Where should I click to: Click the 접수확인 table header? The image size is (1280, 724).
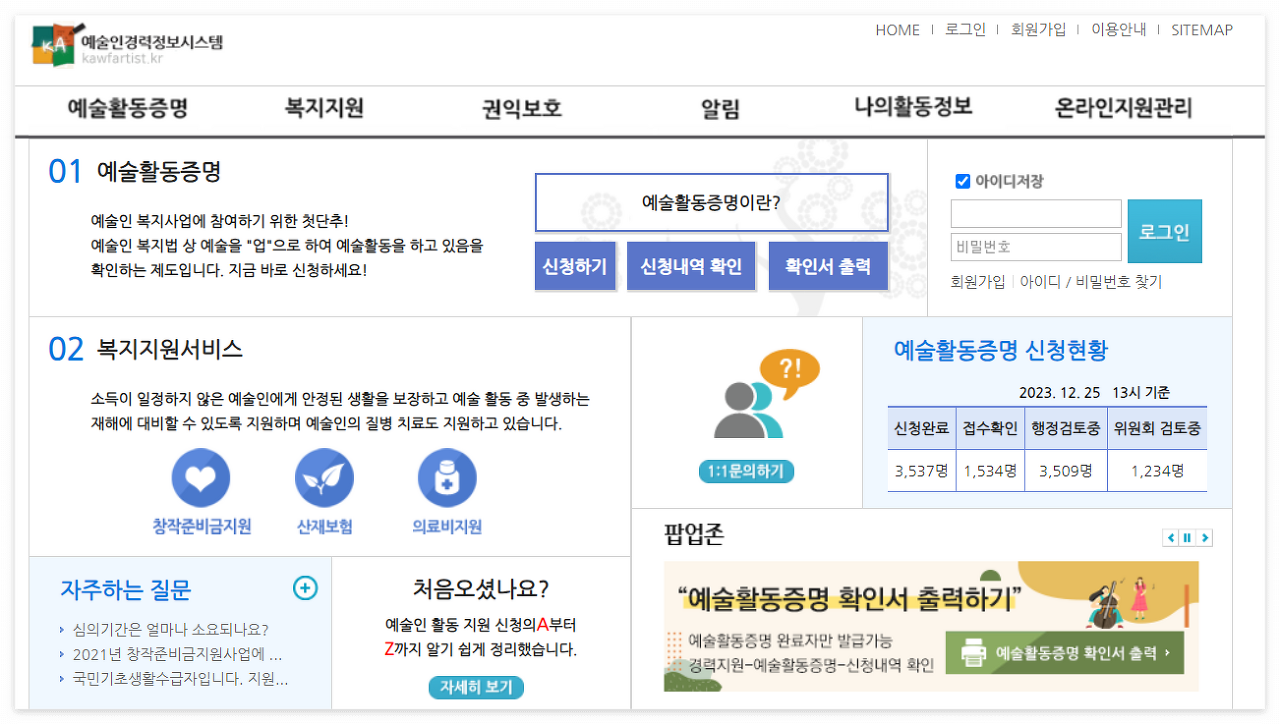(x=990, y=429)
